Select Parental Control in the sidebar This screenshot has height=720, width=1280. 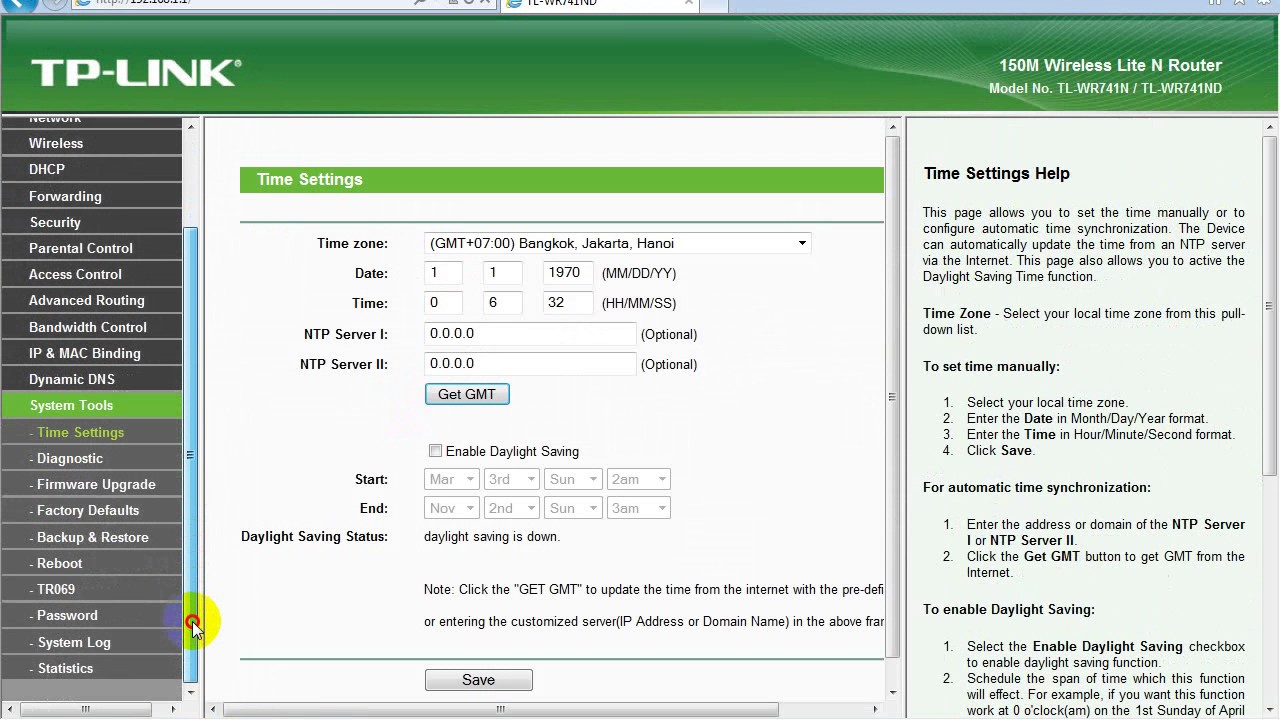92,248
